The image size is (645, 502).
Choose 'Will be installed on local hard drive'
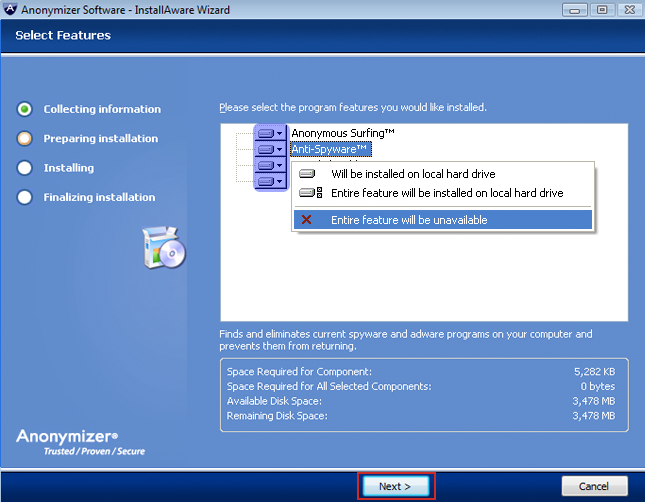[x=413, y=174]
